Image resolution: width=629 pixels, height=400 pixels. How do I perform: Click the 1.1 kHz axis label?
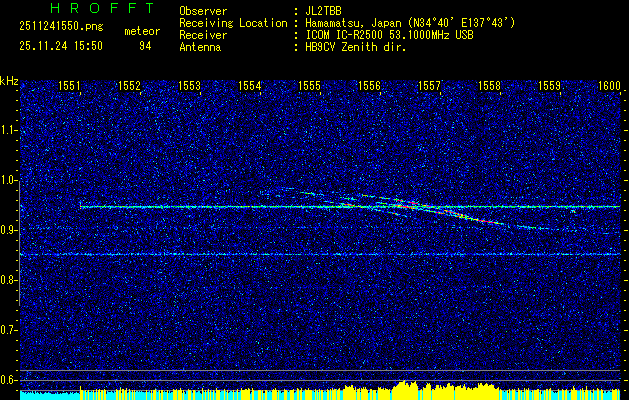(x=9, y=130)
